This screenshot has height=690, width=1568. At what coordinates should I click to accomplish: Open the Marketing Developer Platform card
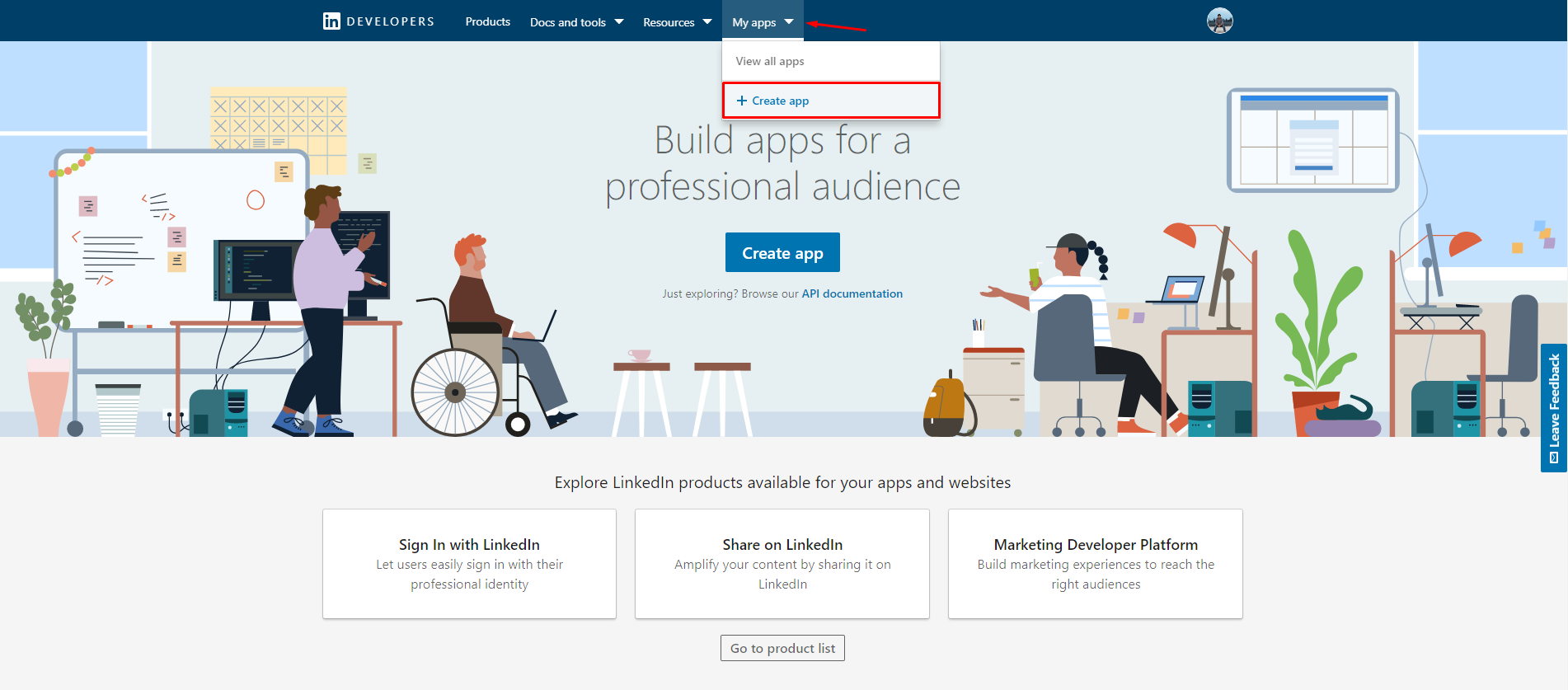pyautogui.click(x=1096, y=564)
